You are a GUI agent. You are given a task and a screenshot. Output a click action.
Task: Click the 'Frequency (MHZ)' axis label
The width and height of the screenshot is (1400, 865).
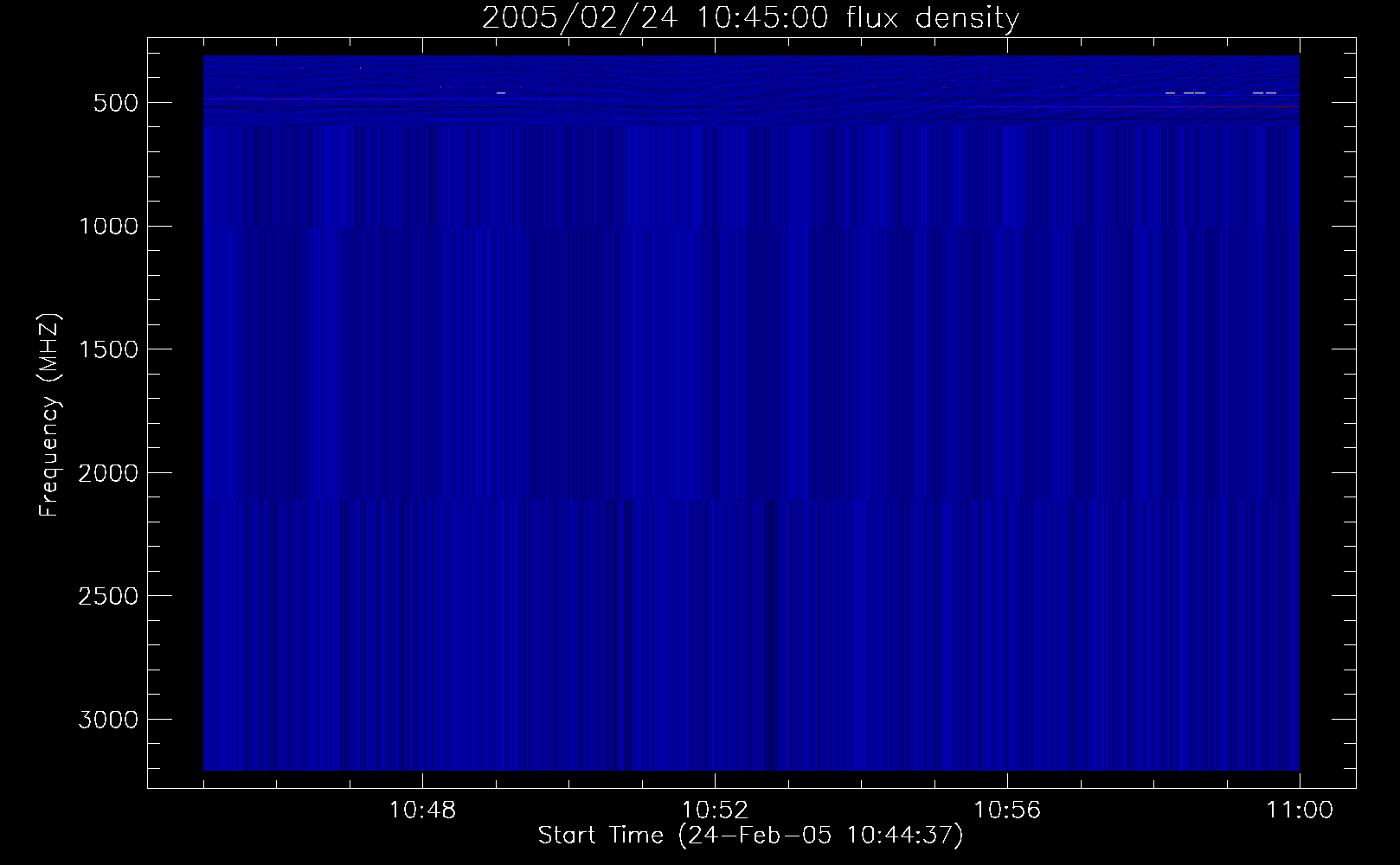(50, 415)
